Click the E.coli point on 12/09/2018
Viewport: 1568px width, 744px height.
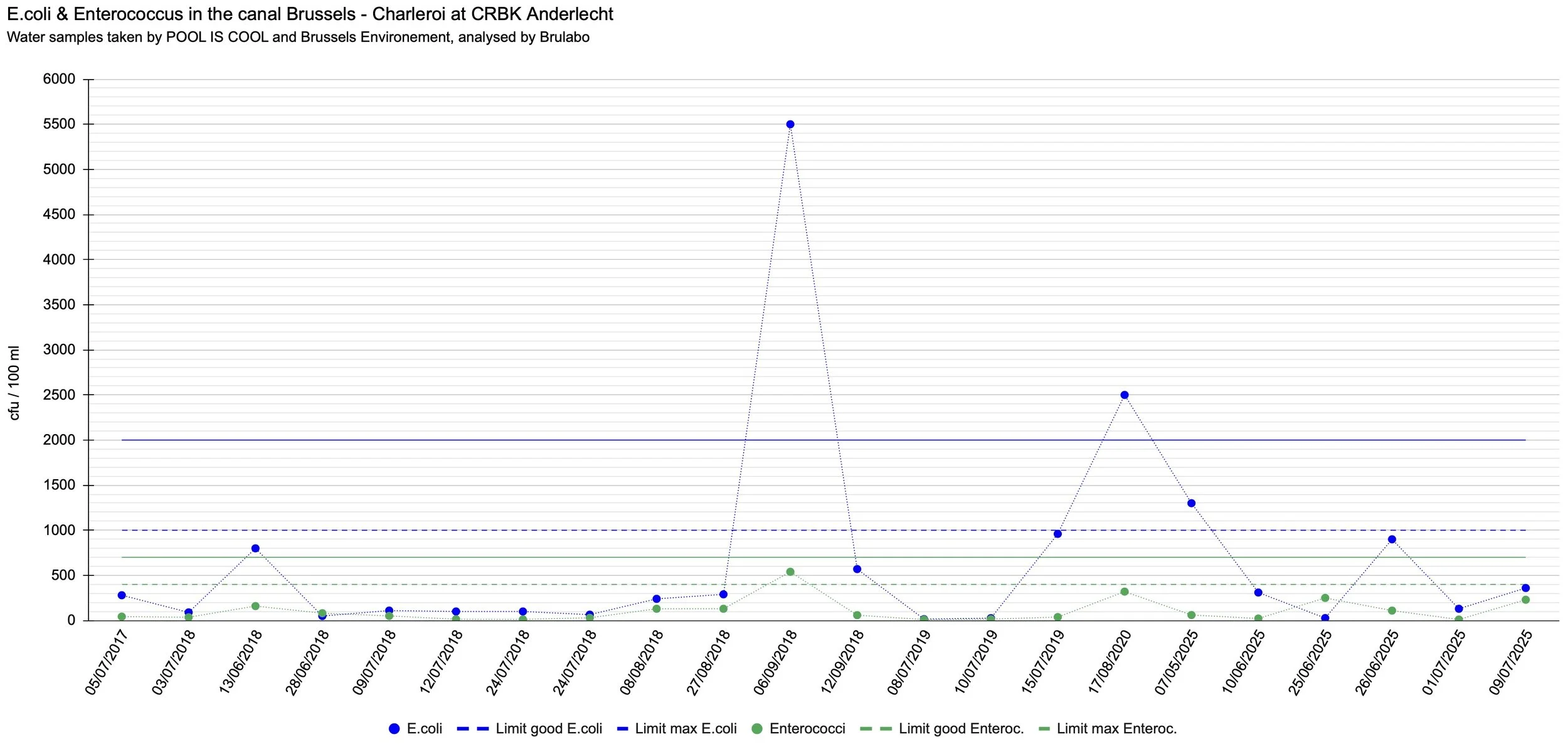click(857, 569)
